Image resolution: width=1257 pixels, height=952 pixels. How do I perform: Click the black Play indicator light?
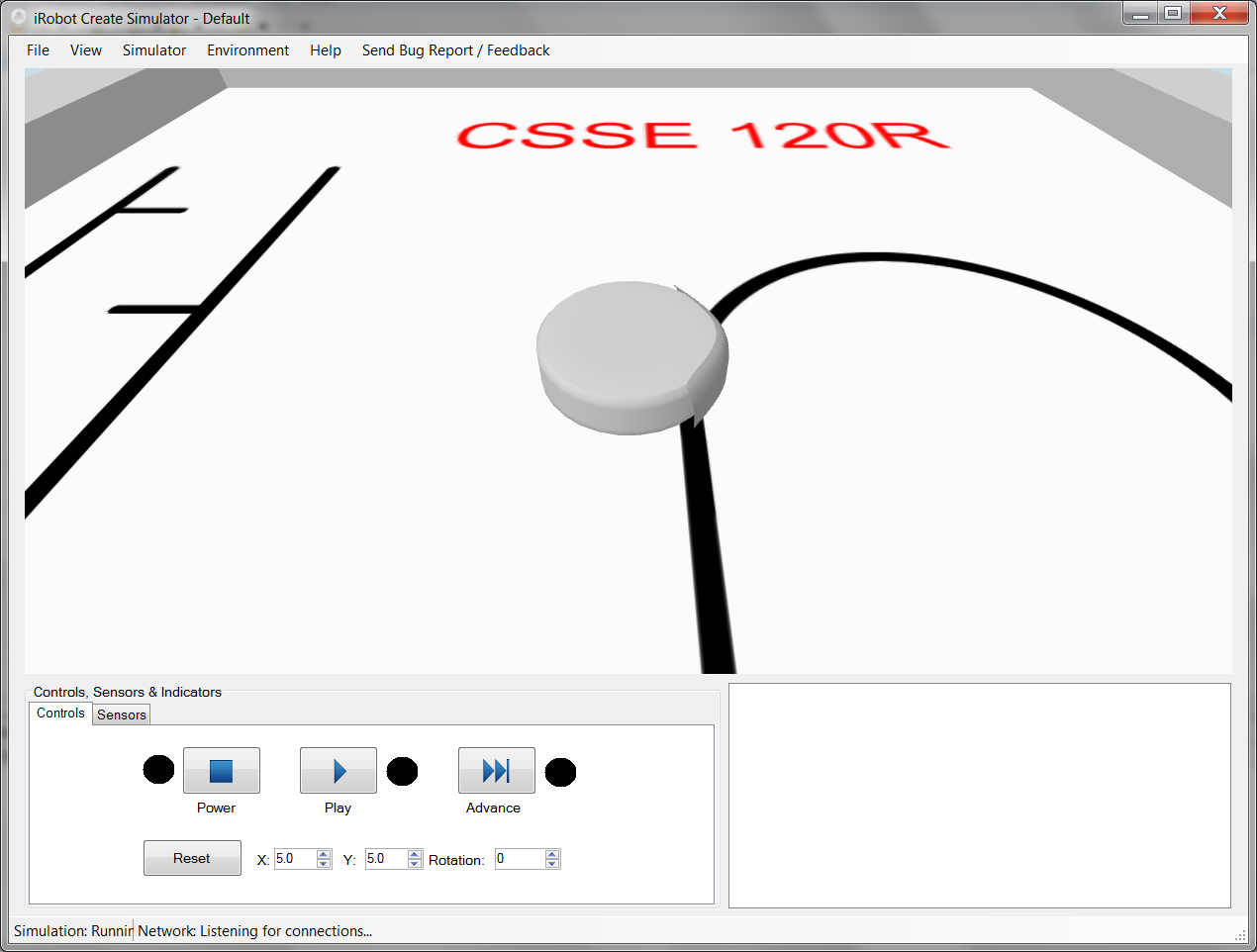(x=402, y=771)
